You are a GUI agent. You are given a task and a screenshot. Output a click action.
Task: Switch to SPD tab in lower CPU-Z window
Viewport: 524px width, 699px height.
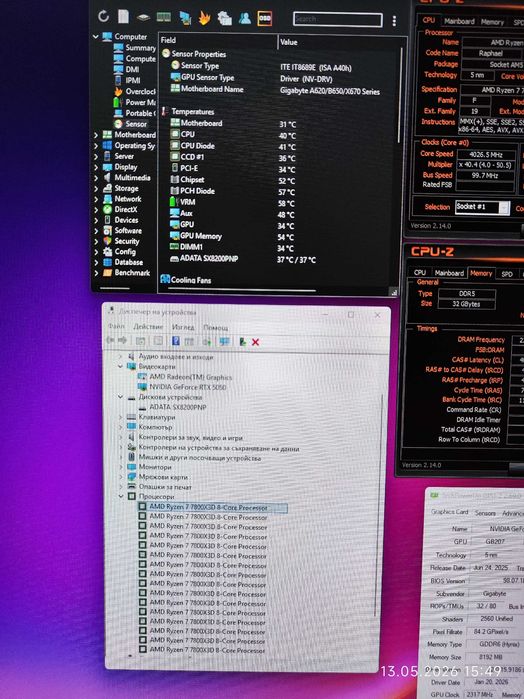click(507, 274)
